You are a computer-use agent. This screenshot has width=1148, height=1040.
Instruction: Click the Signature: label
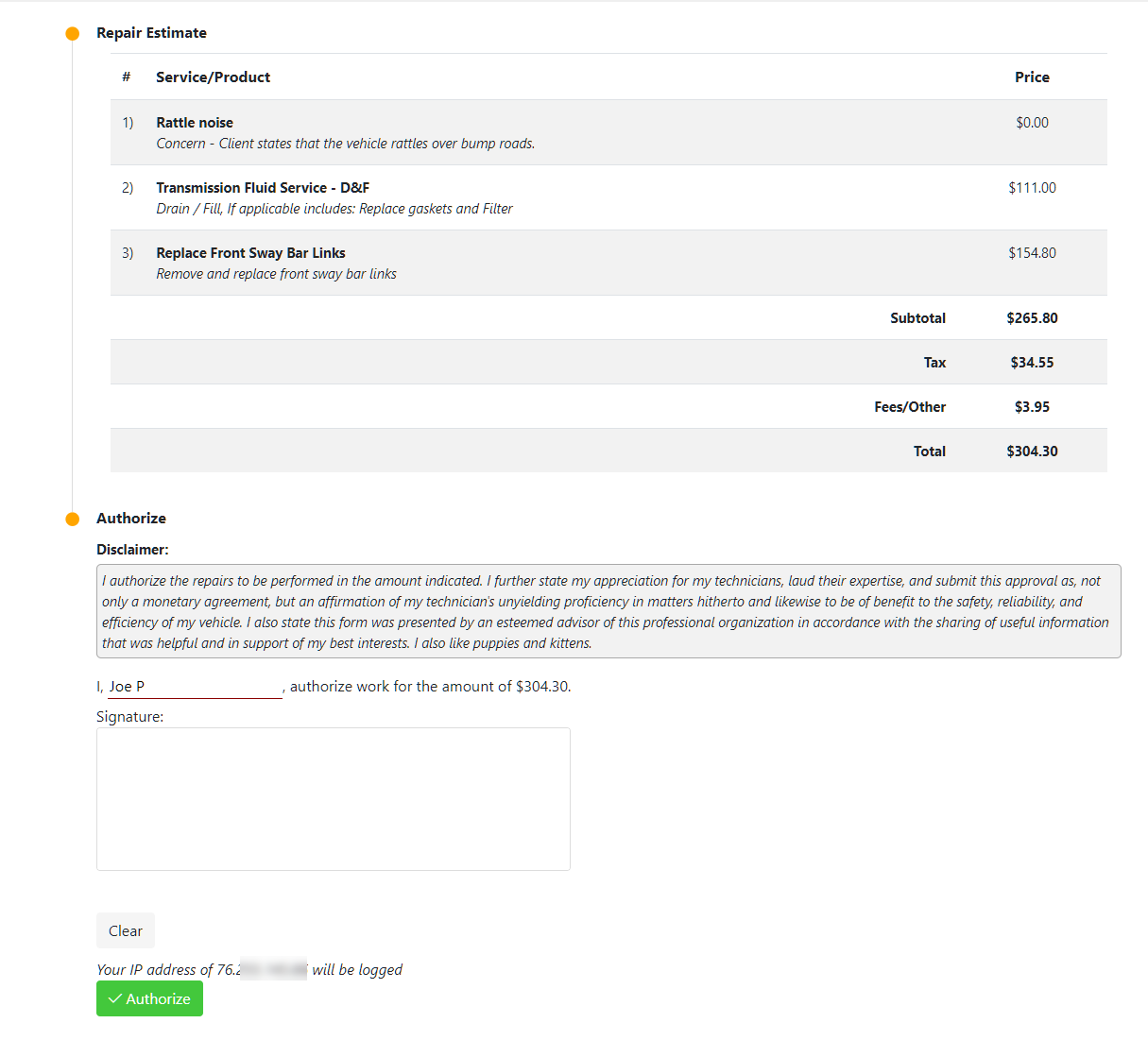tap(129, 717)
